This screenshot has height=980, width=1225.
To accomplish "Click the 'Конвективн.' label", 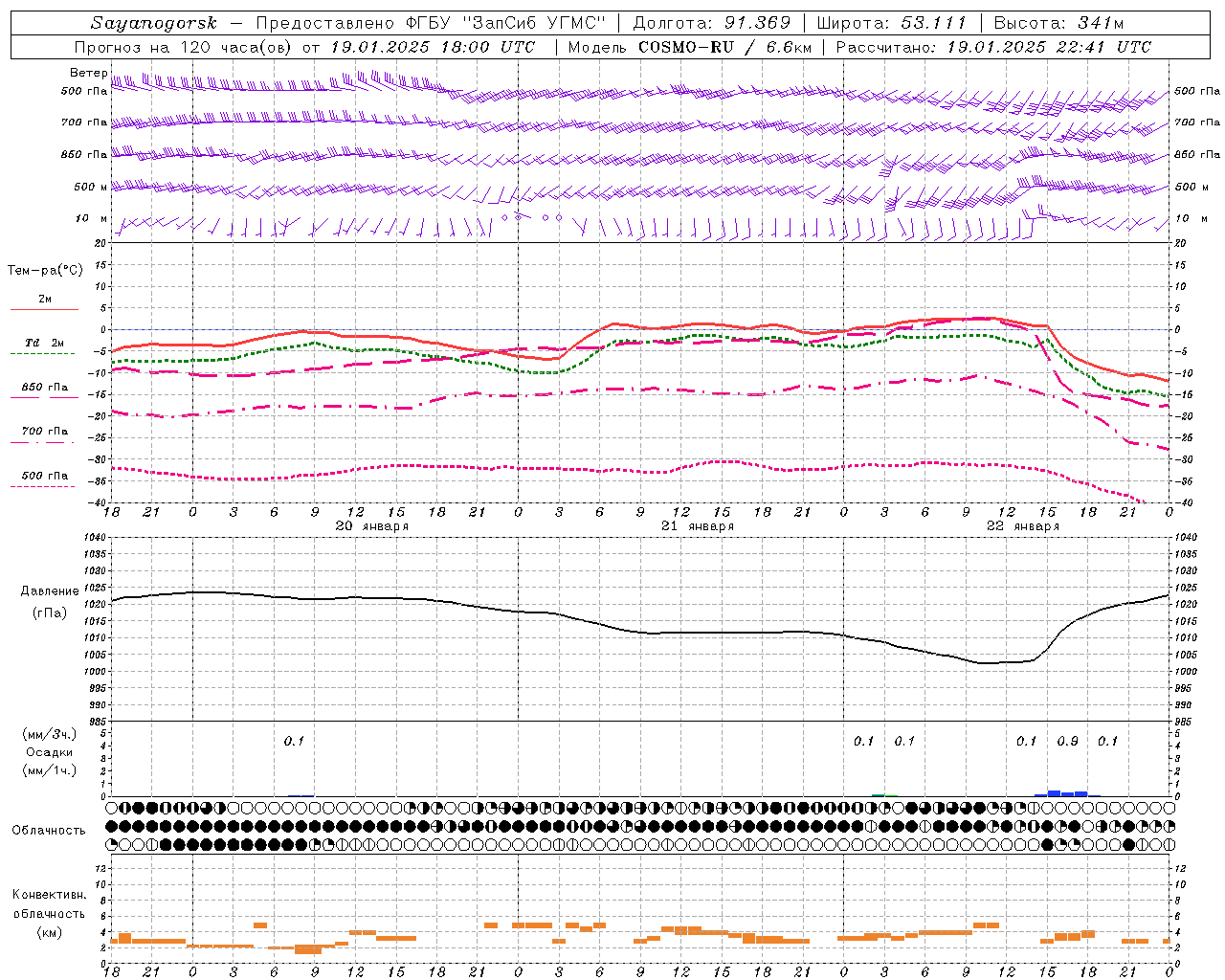I will 49,895.
